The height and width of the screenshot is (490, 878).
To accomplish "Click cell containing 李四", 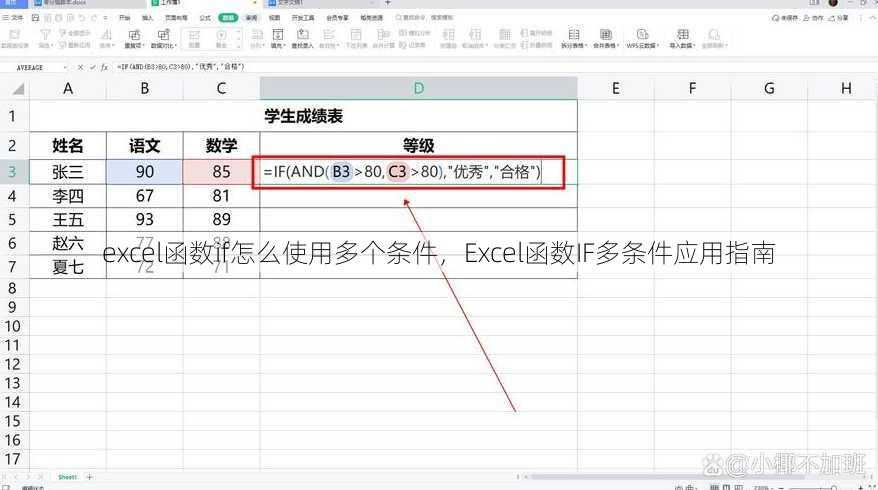I will 68,196.
